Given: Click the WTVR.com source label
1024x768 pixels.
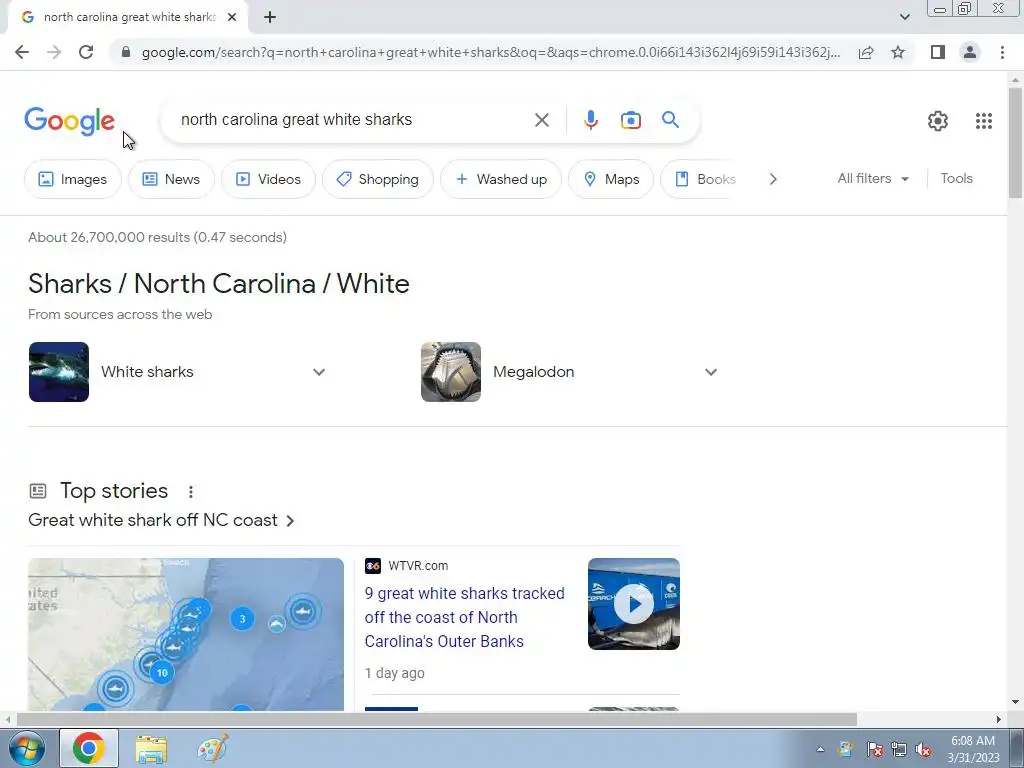Looking at the screenshot, I should click(418, 566).
